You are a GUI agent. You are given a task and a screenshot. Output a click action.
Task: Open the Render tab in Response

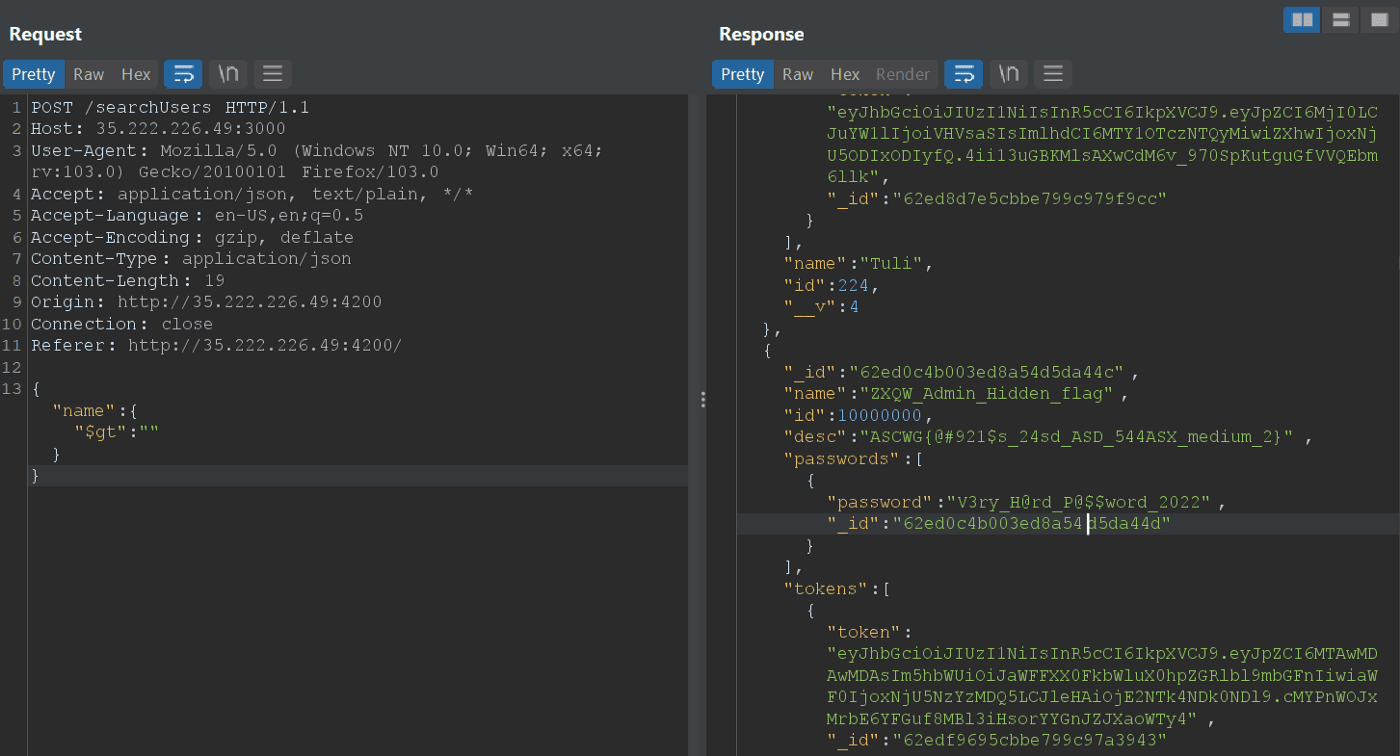click(x=902, y=74)
